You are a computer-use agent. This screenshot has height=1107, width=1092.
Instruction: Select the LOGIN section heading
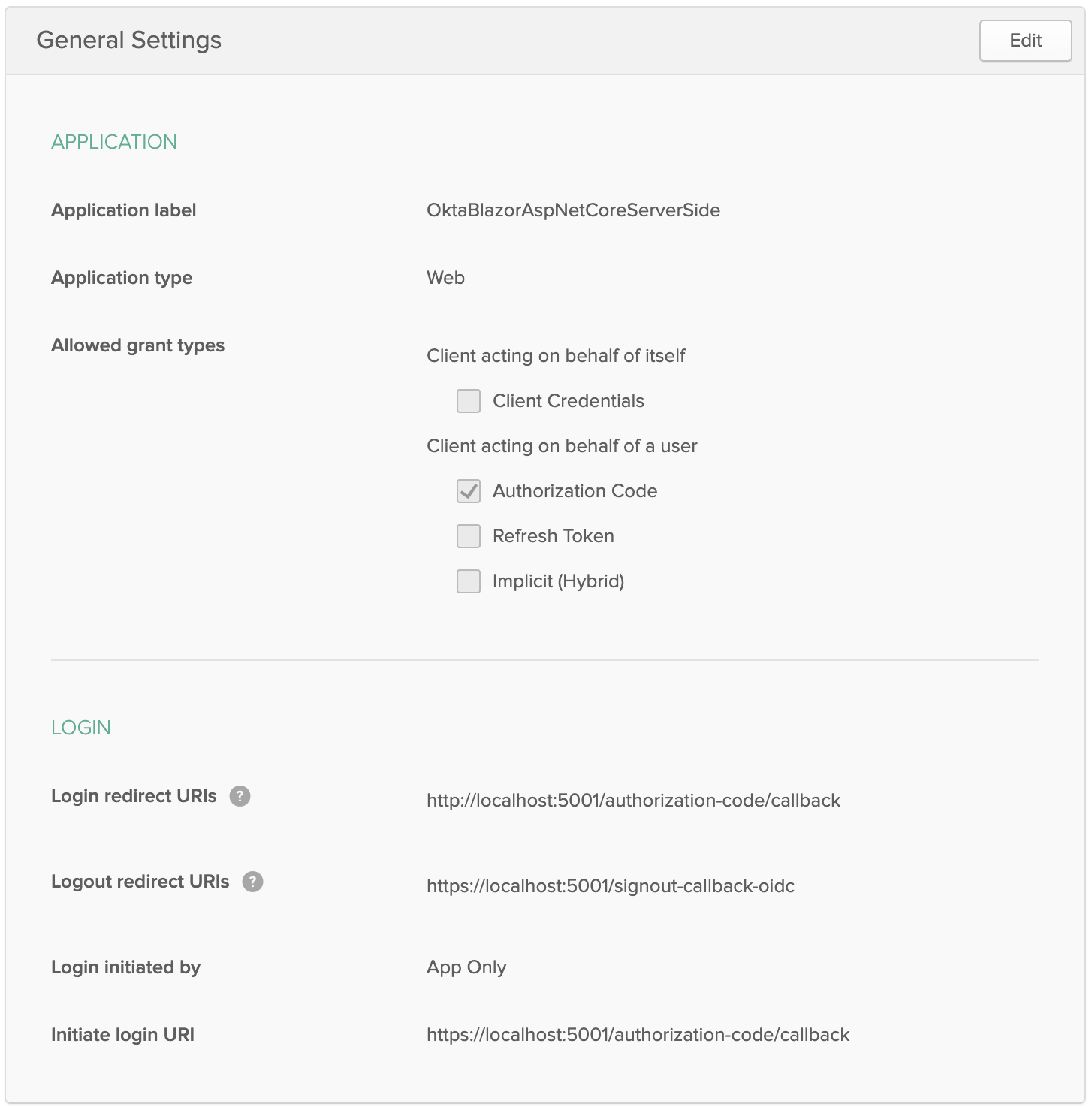[x=81, y=728]
